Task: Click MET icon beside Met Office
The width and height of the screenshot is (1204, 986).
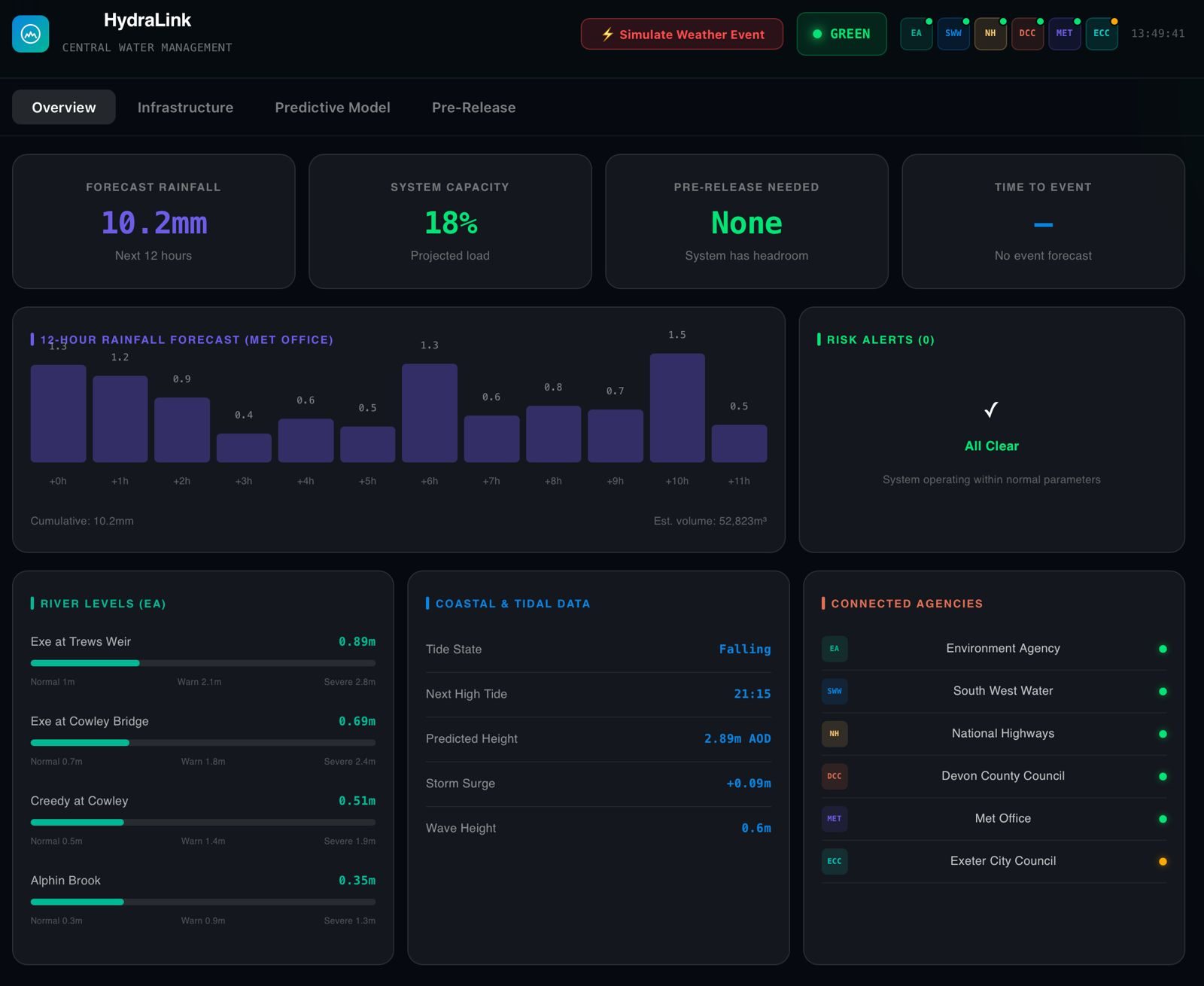Action: (x=835, y=819)
